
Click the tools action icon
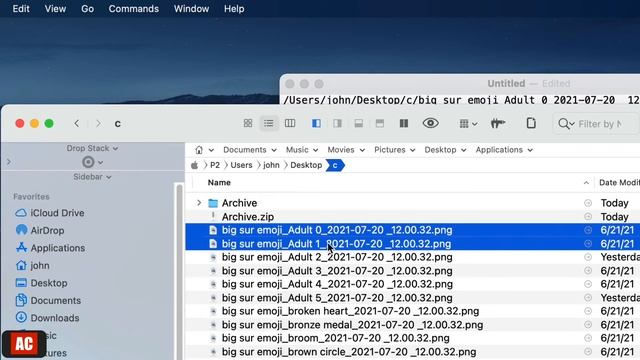[x=498, y=123]
